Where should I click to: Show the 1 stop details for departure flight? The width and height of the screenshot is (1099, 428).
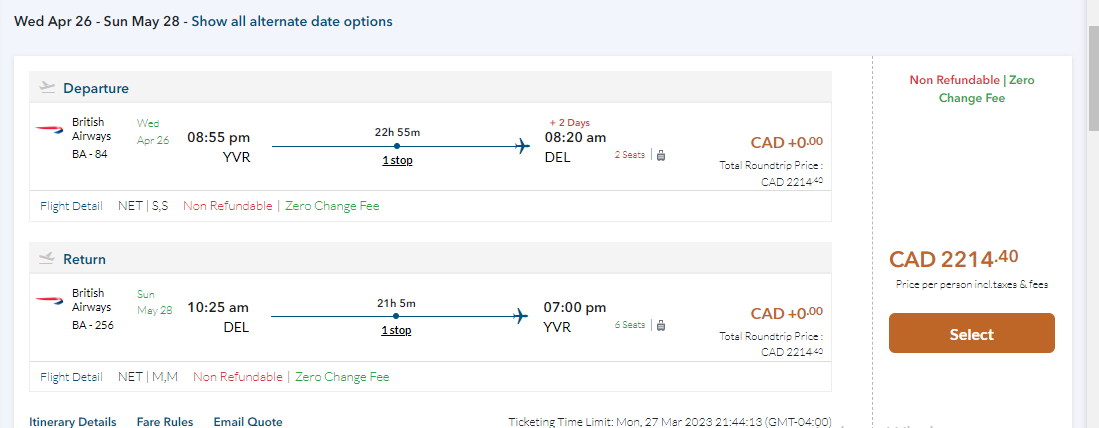(397, 160)
